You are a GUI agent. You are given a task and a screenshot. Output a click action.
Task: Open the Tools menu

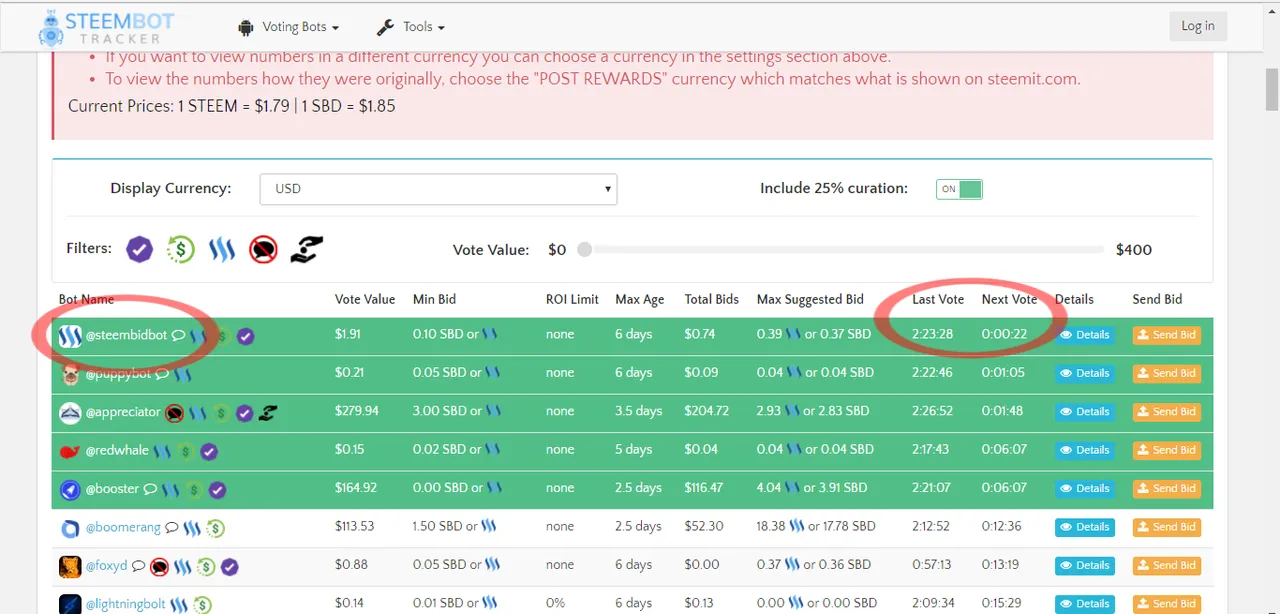coord(411,27)
